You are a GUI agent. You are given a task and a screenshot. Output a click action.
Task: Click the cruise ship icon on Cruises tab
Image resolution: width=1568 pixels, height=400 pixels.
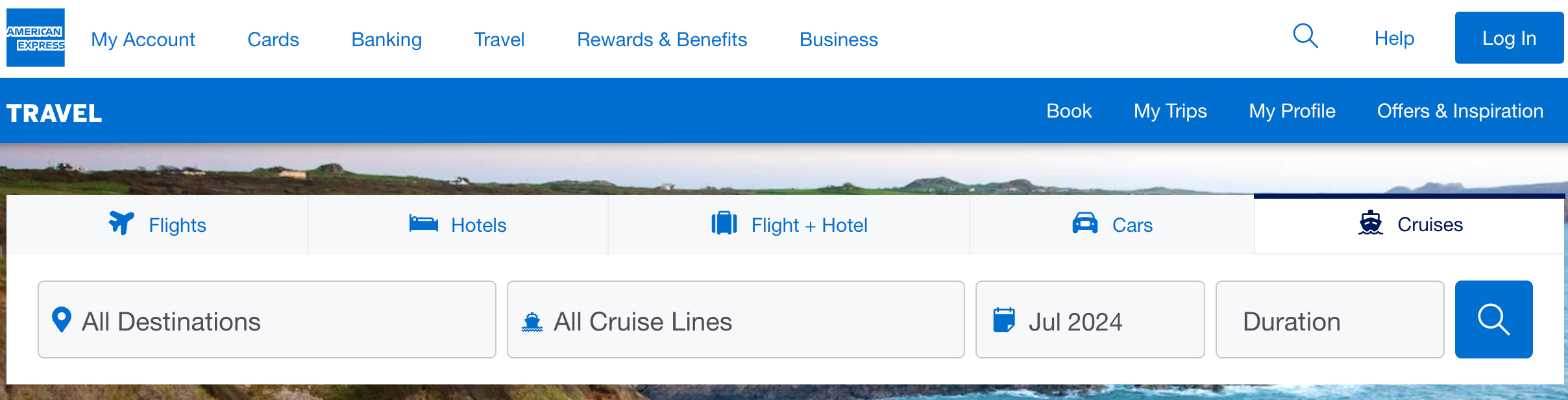click(1371, 223)
